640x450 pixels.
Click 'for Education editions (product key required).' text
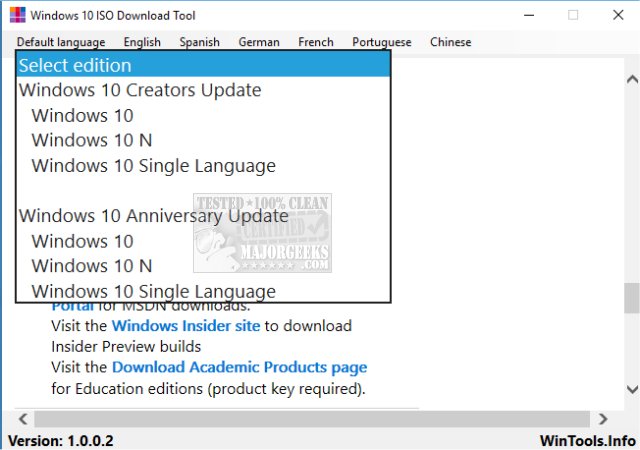point(208,389)
